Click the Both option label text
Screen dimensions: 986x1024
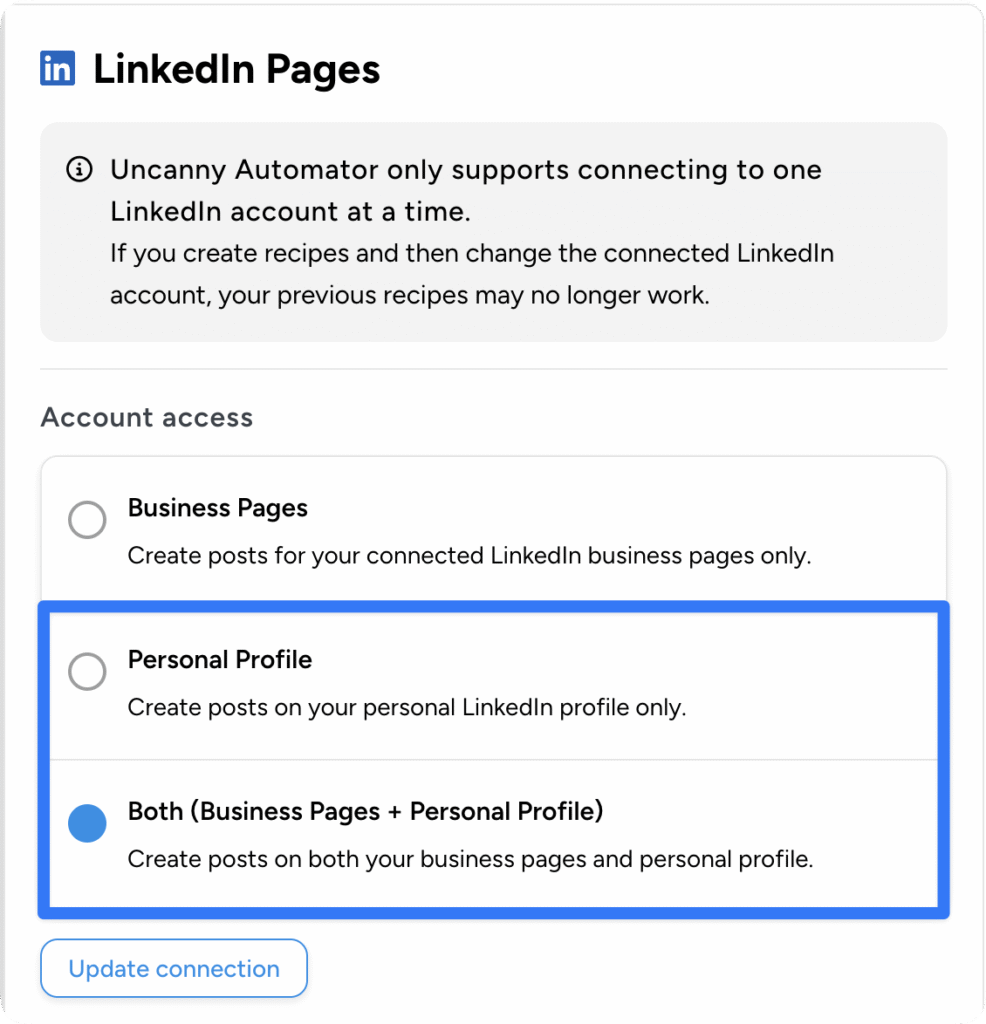pyautogui.click(x=364, y=812)
